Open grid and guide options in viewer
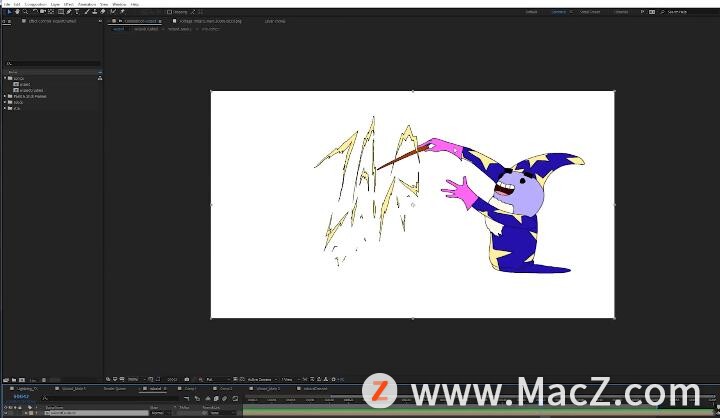Screen dimensions: 720x418 151,379
